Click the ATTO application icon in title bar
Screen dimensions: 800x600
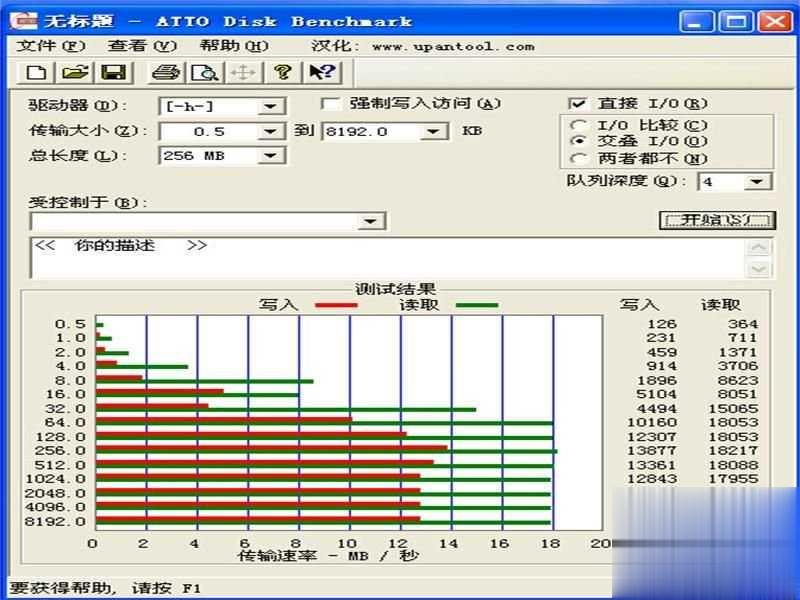pos(24,20)
